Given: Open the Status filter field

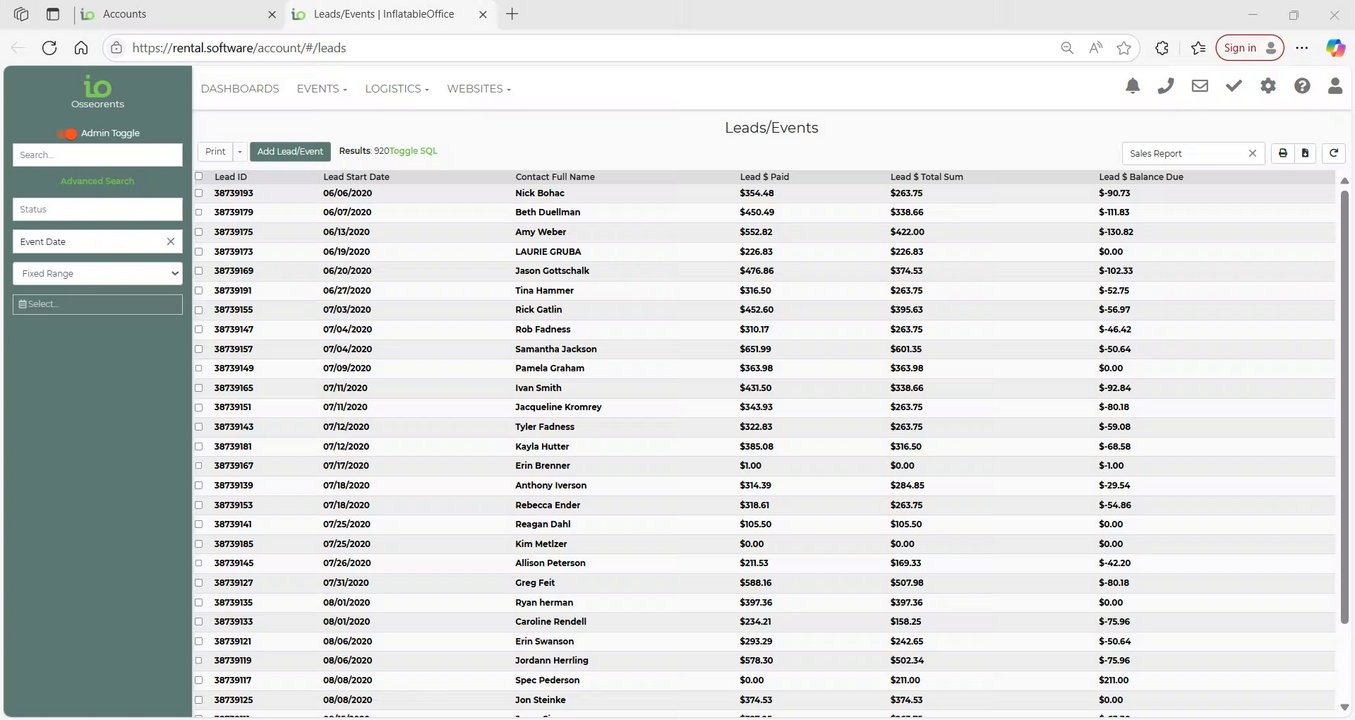Looking at the screenshot, I should pyautogui.click(x=98, y=209).
